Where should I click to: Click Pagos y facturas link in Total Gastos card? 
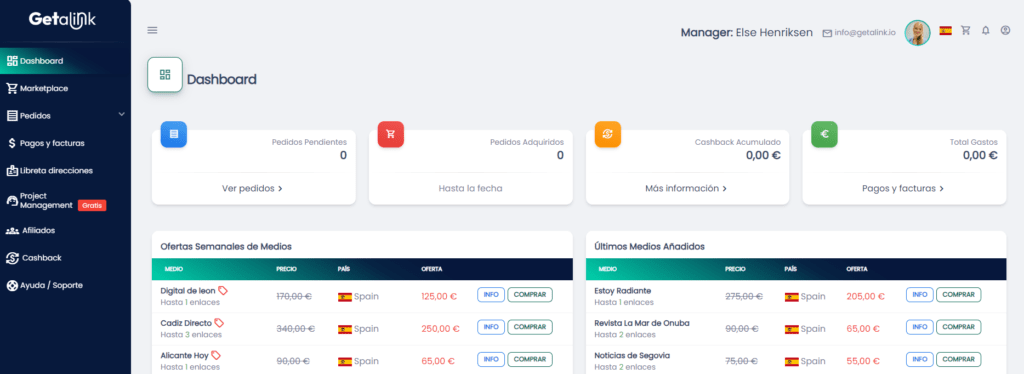coord(903,189)
